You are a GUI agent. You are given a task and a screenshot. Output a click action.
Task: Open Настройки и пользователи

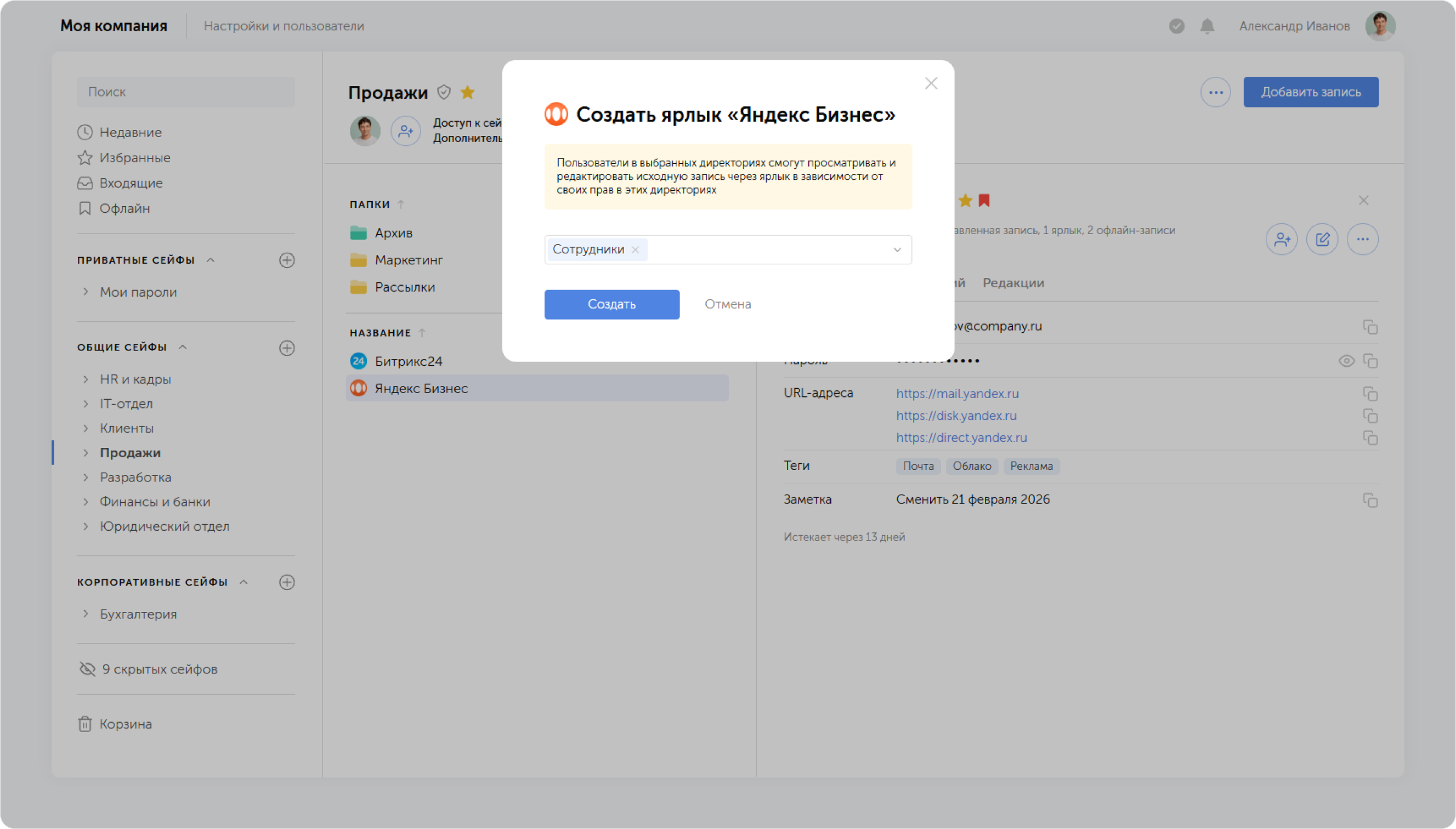(x=284, y=26)
